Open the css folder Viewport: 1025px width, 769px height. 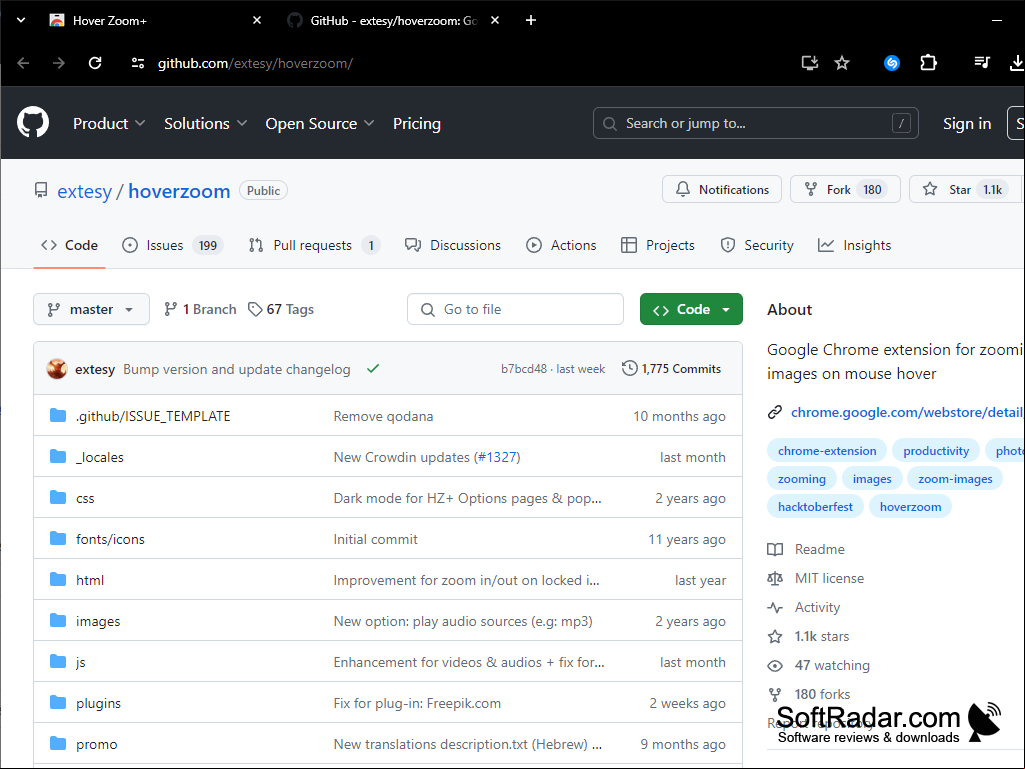85,498
